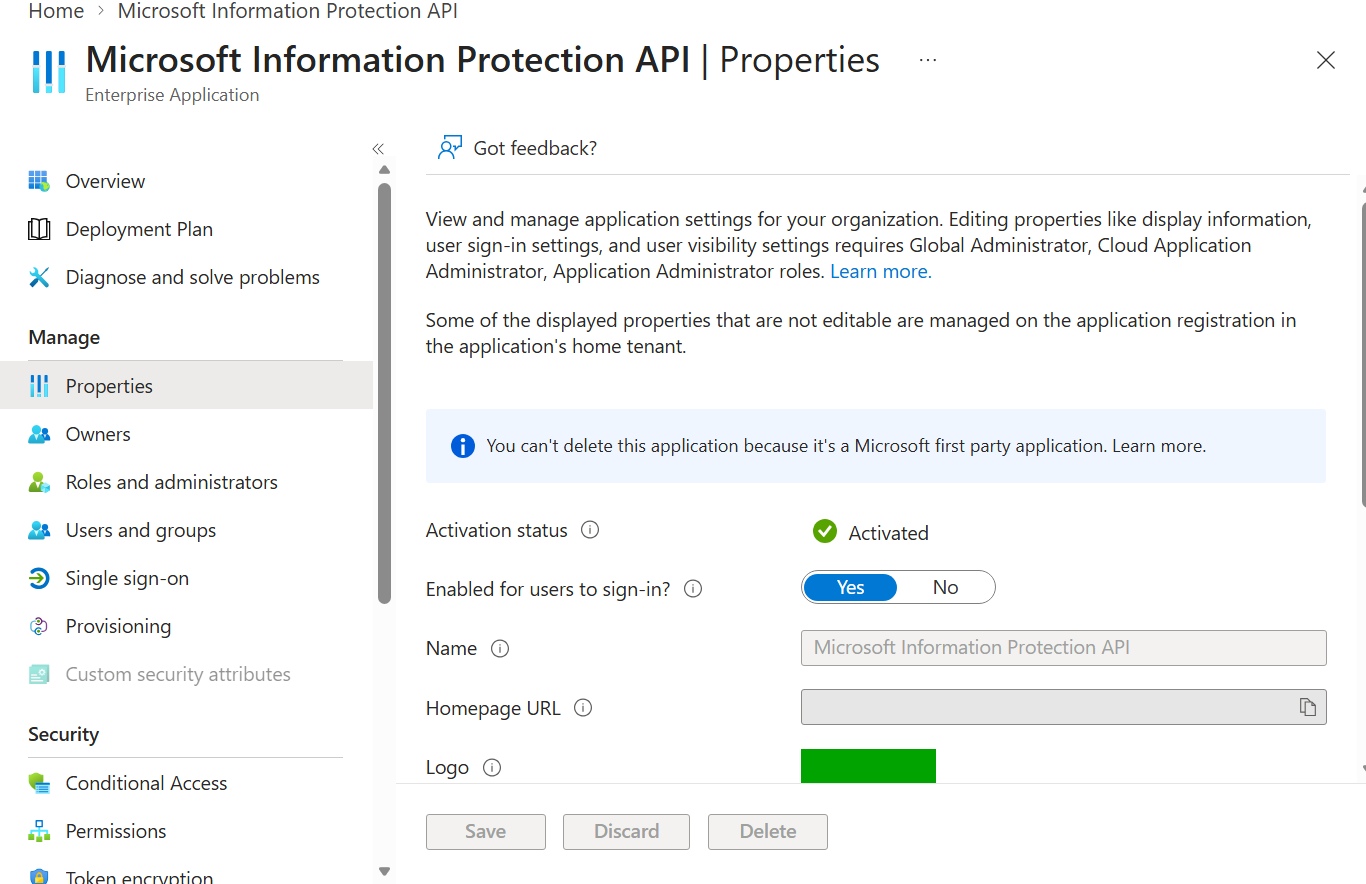Click the green Logo image

click(868, 766)
